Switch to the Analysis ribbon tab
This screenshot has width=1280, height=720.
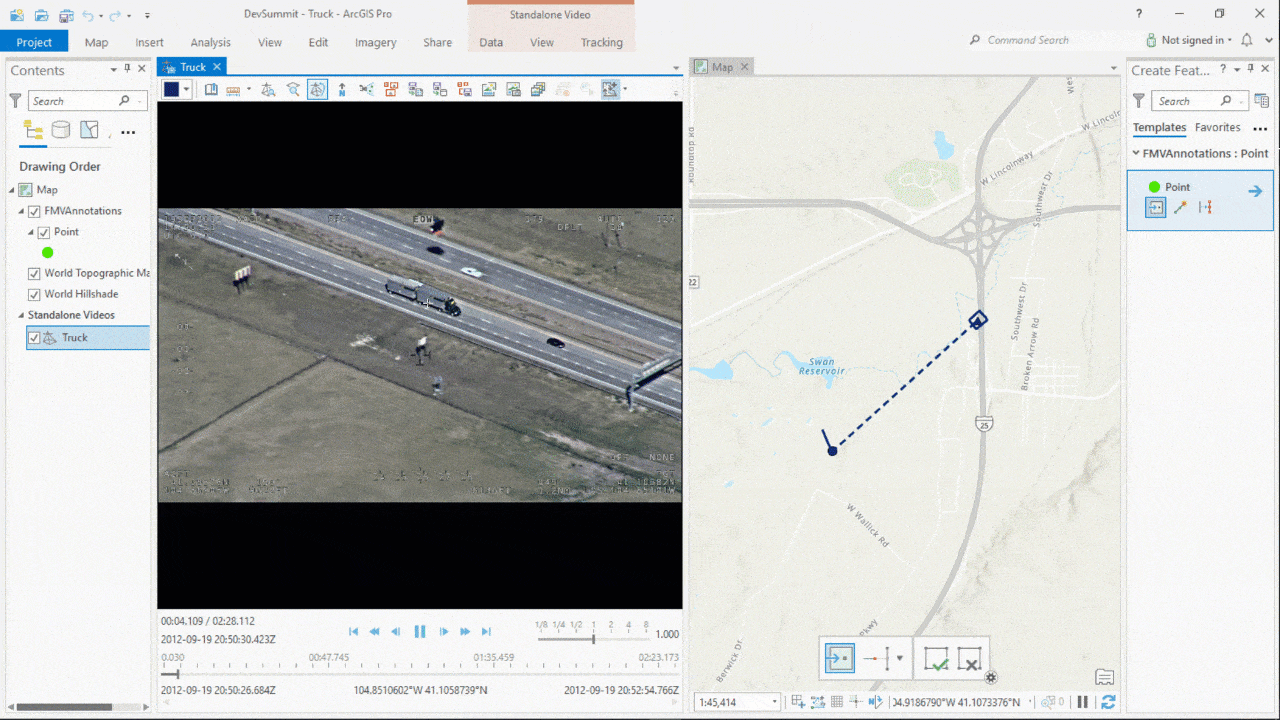pyautogui.click(x=211, y=42)
